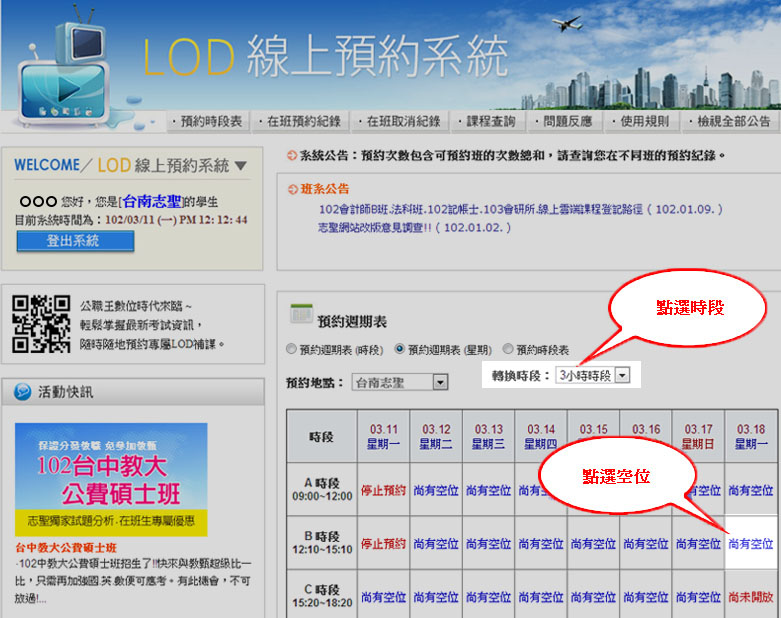
Task: Click 尚有空位 for B 時段 on 03.18
Action: coord(750,544)
